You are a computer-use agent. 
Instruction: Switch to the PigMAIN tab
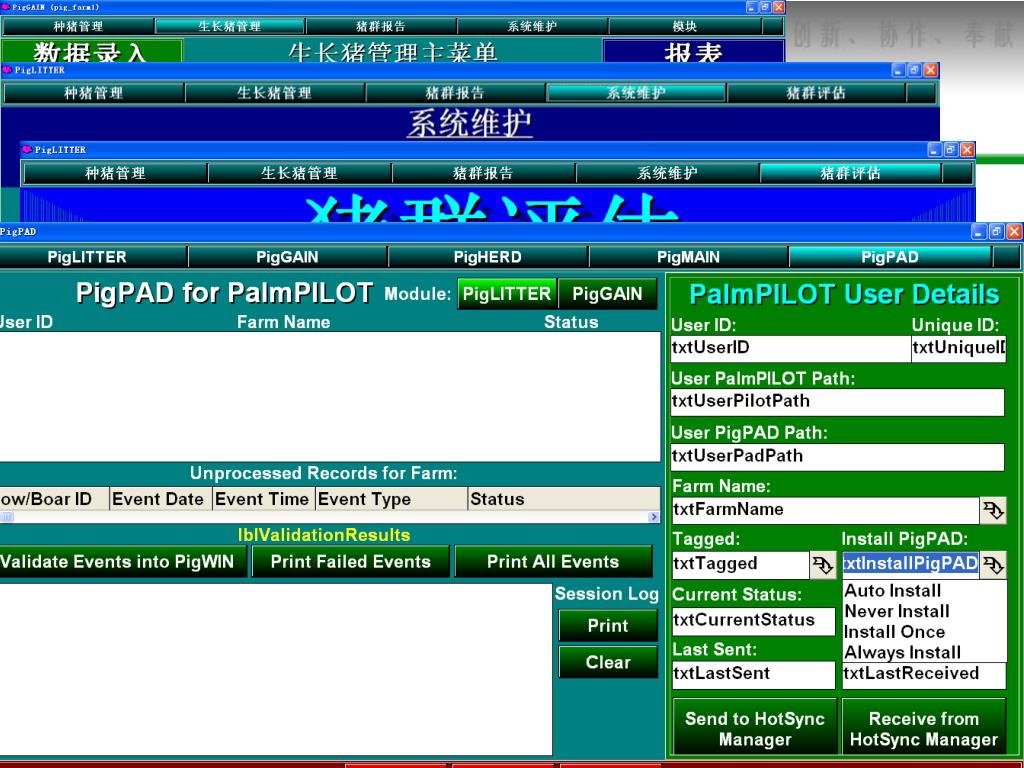point(688,257)
